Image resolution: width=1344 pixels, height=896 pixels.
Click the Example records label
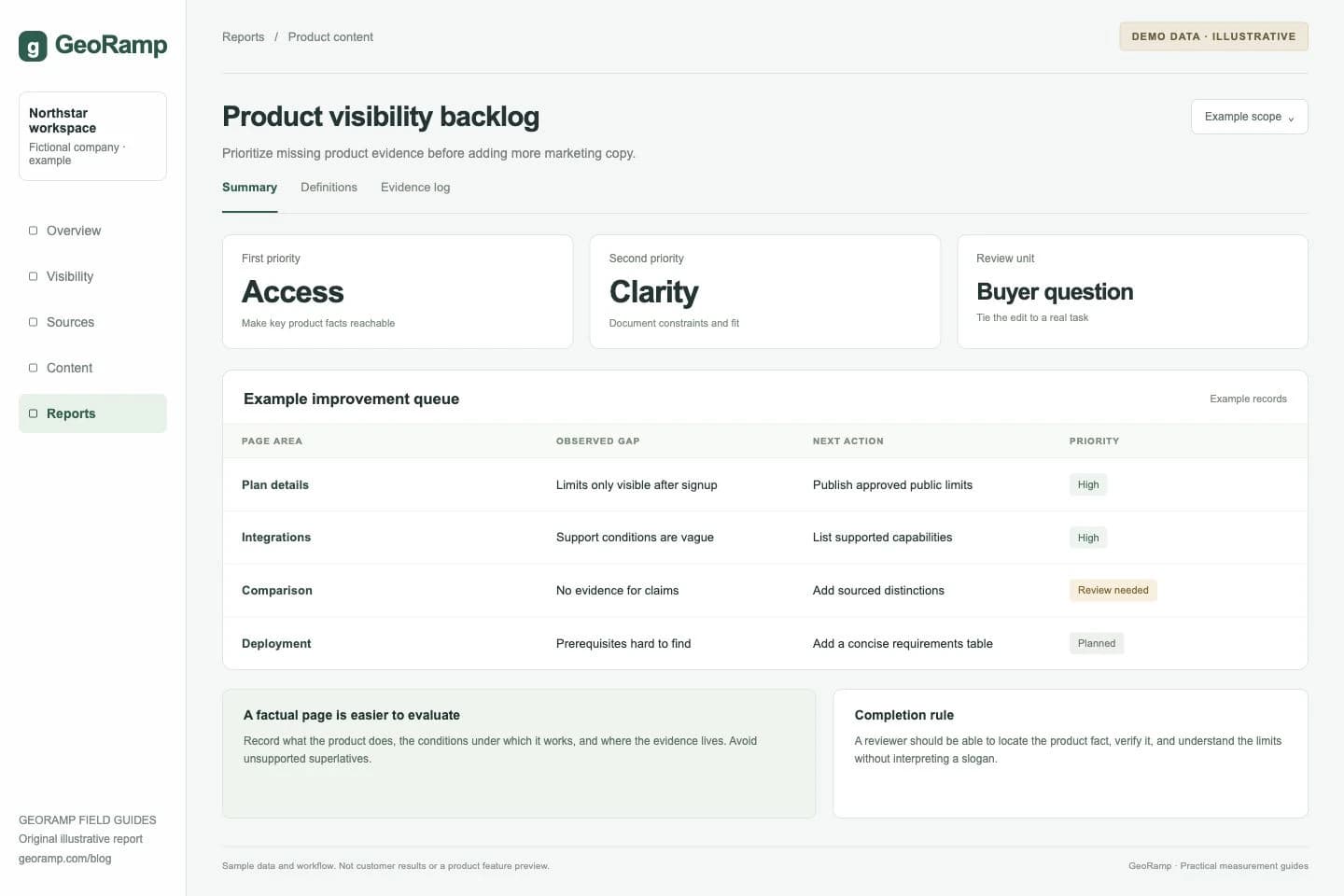1248,399
